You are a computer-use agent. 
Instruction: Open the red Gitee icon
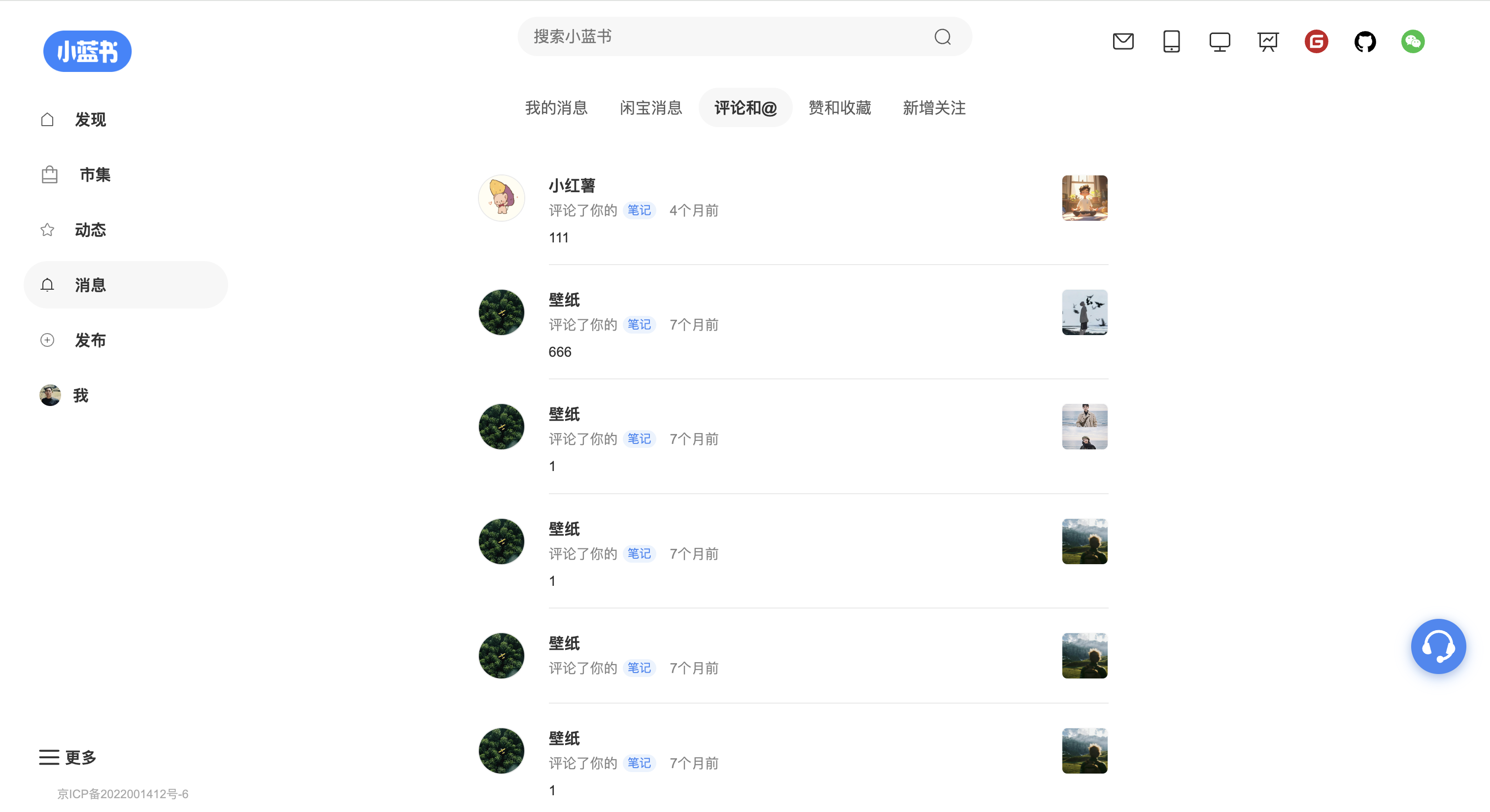tap(1316, 42)
